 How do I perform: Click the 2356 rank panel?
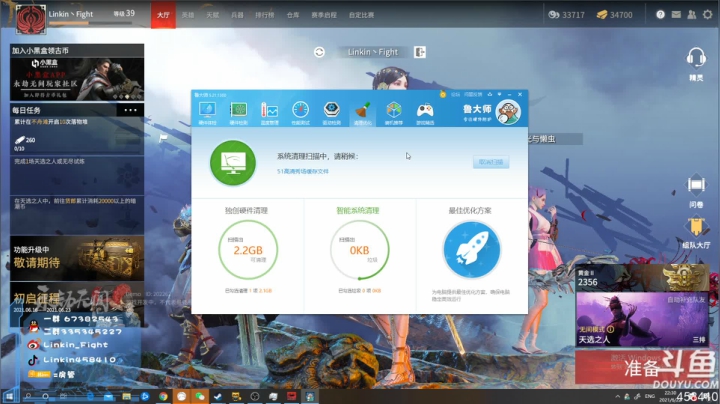[x=642, y=278]
